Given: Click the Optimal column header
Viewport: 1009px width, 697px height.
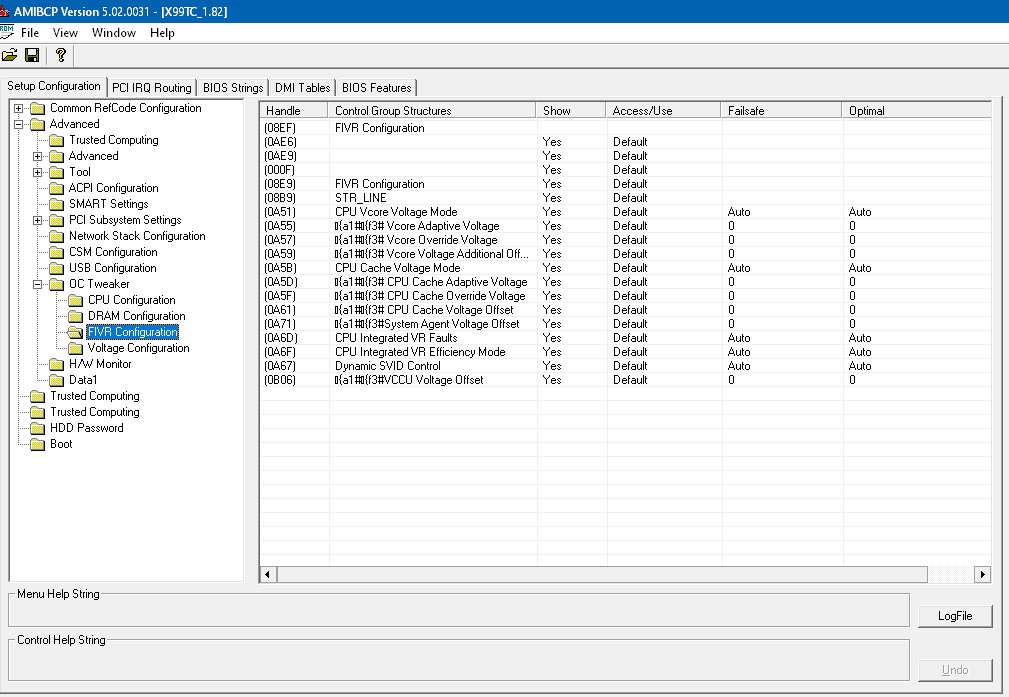Looking at the screenshot, I should coord(916,111).
